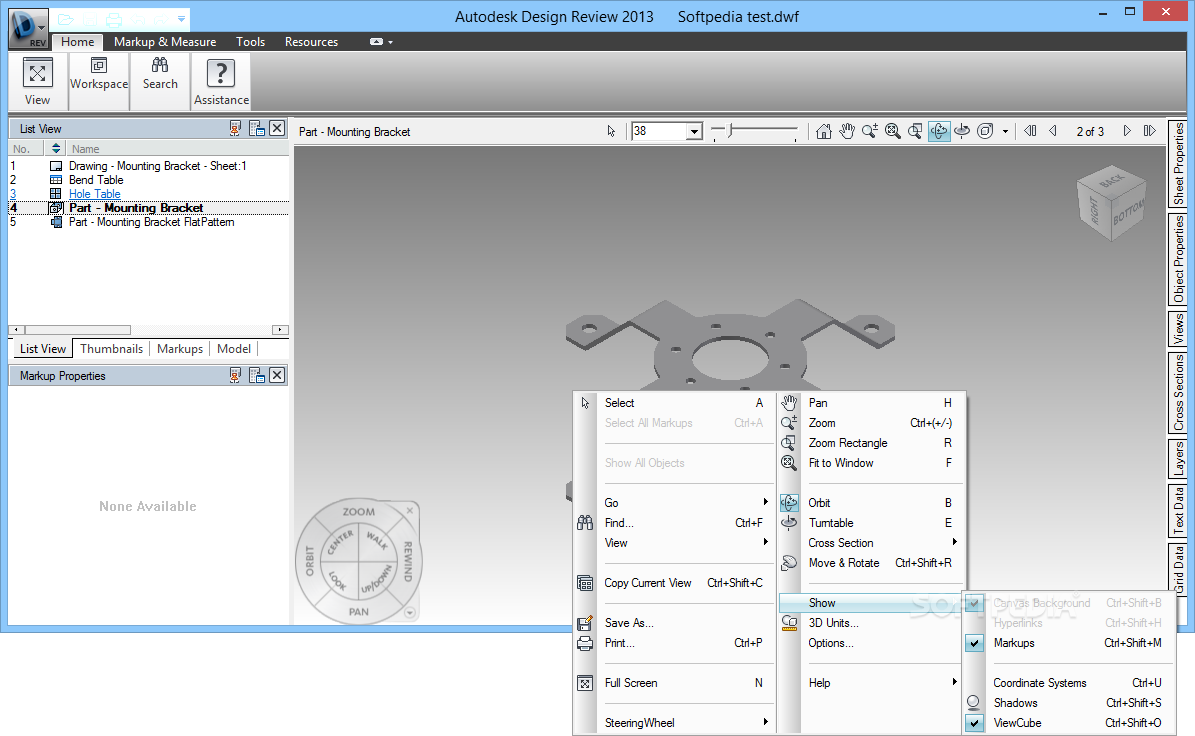The height and width of the screenshot is (736, 1195).
Task: Click the list horizontal scrollbar right arrow
Action: click(x=280, y=330)
